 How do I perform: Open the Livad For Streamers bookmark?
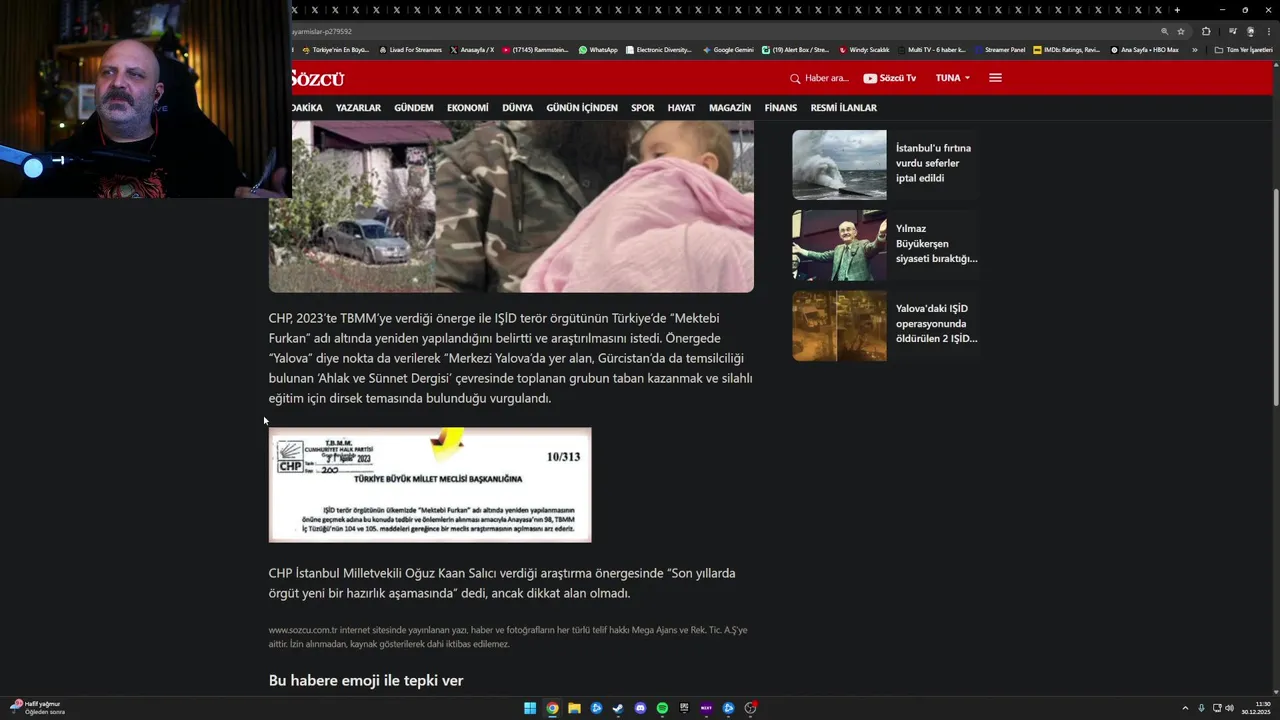coord(410,49)
